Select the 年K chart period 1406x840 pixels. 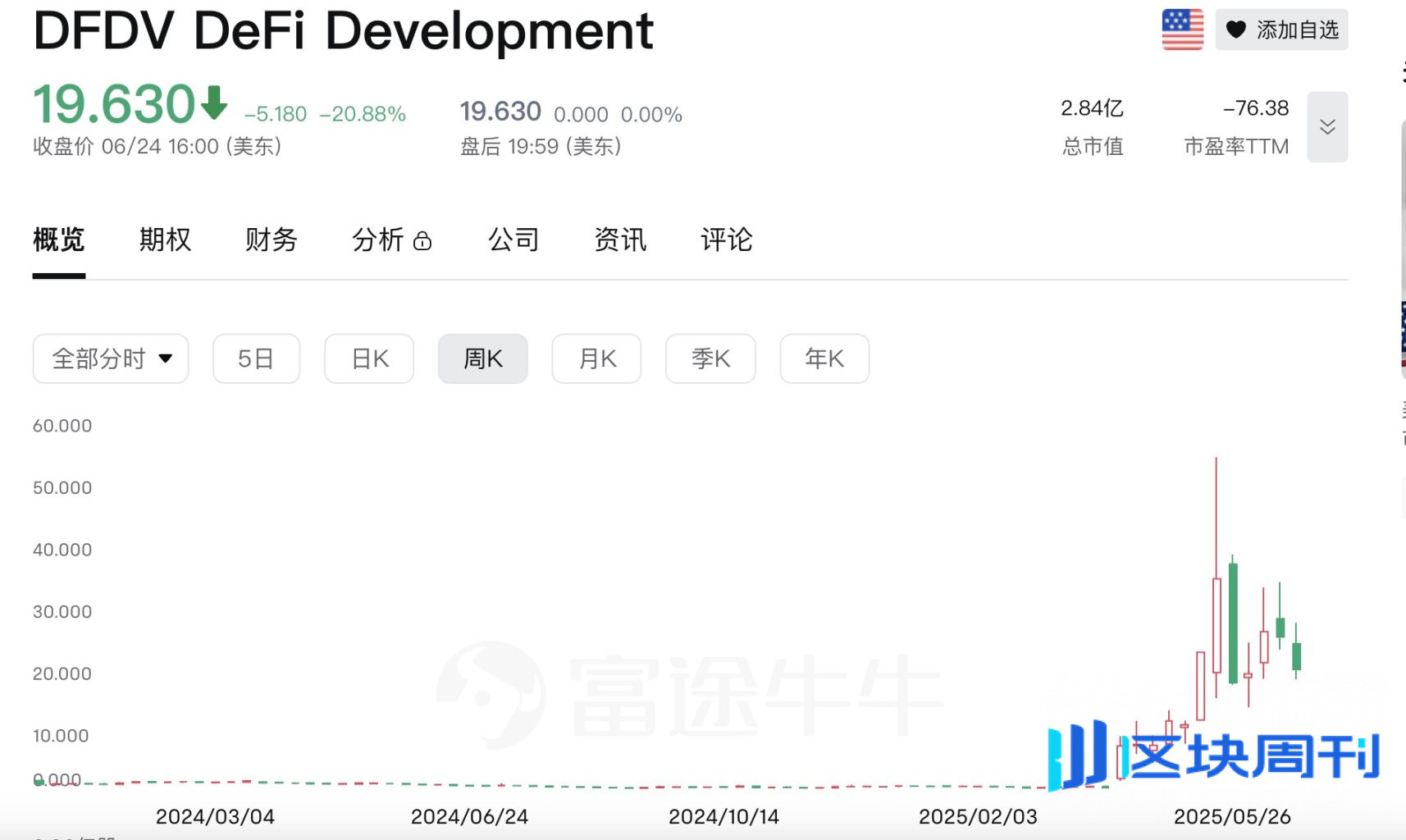(x=824, y=358)
